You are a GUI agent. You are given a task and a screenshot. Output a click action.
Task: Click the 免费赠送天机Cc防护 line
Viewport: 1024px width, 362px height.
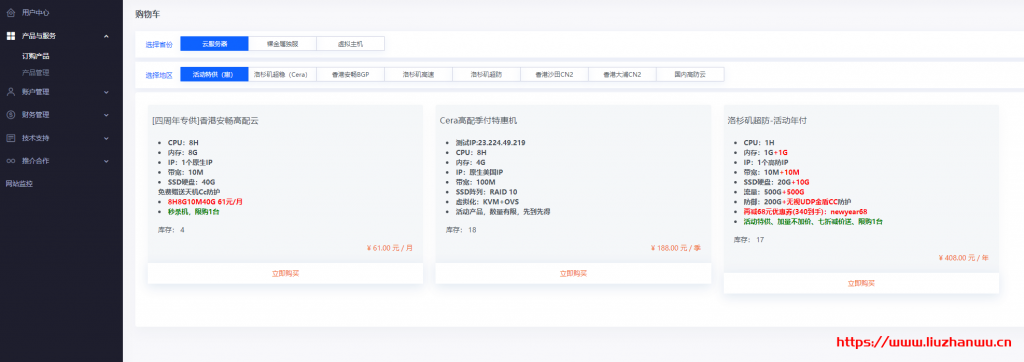[x=189, y=192]
